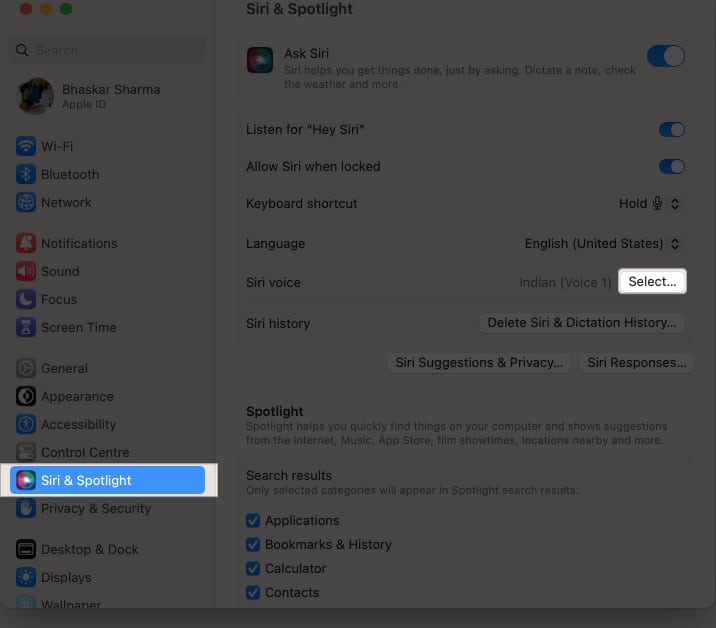Open Notifications pane from sidebar
Viewport: 716px width, 628px height.
107,243
